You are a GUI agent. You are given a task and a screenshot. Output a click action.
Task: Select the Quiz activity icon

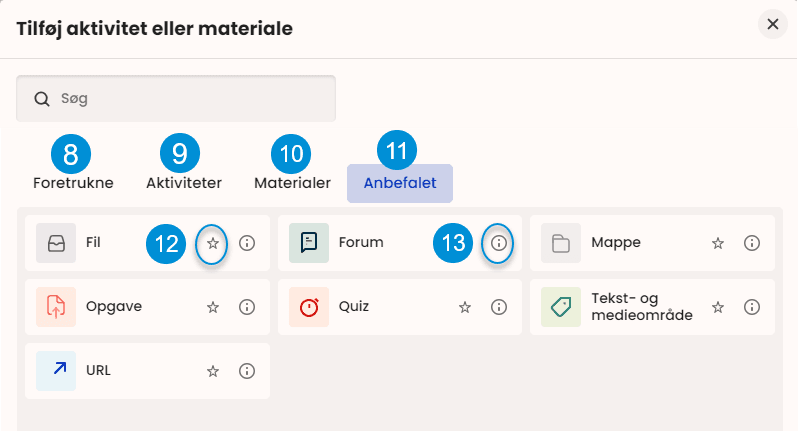pos(308,307)
